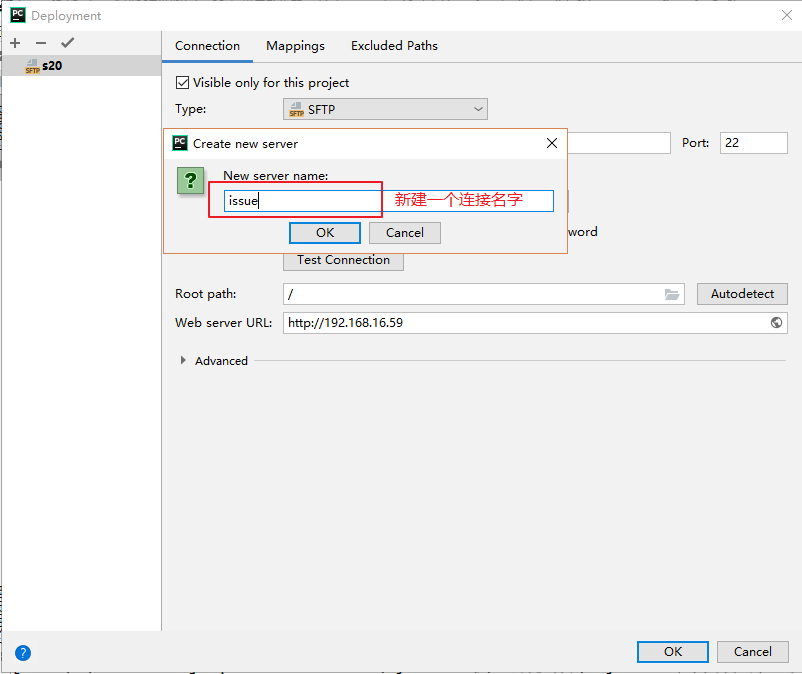Remove selected server with minus icon
Screen dimensions: 802x674
tap(41, 43)
